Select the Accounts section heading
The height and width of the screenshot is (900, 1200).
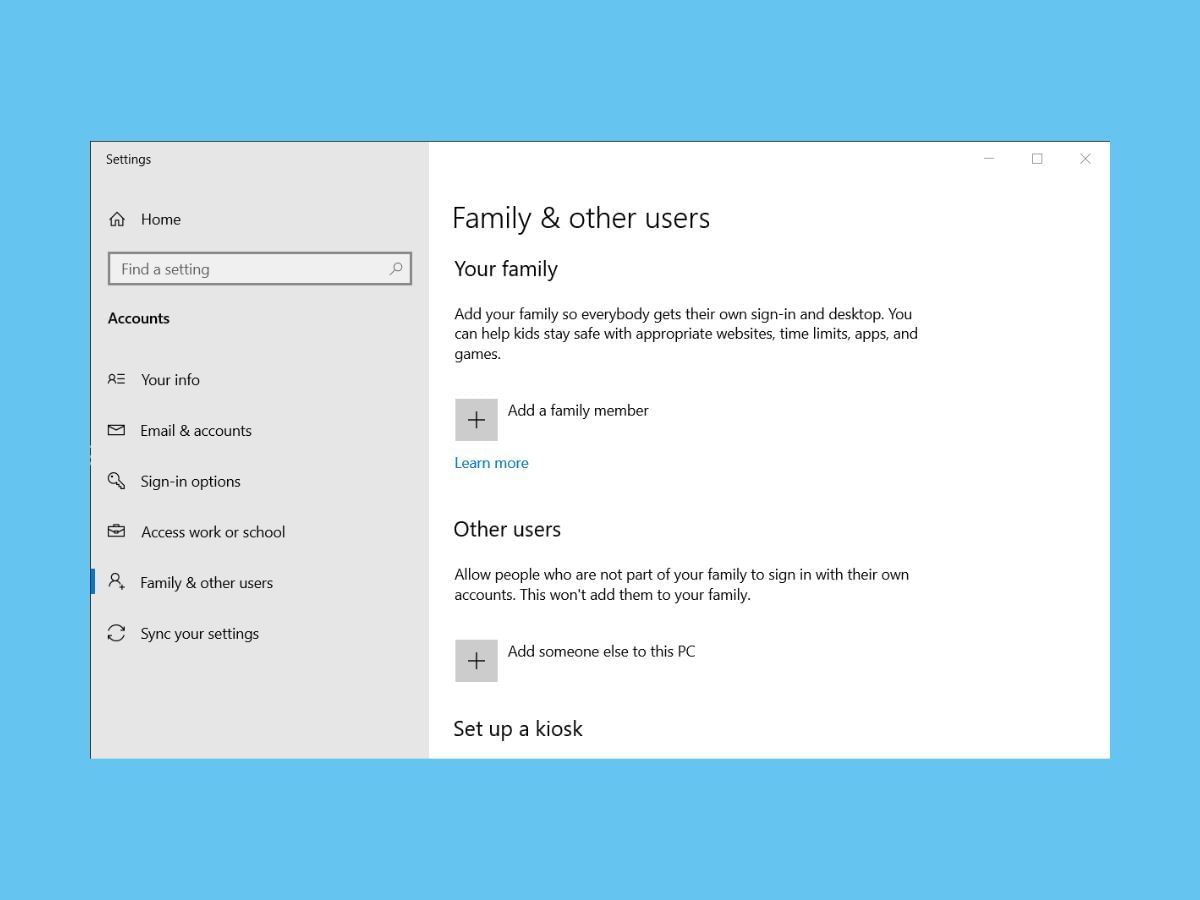pos(139,318)
